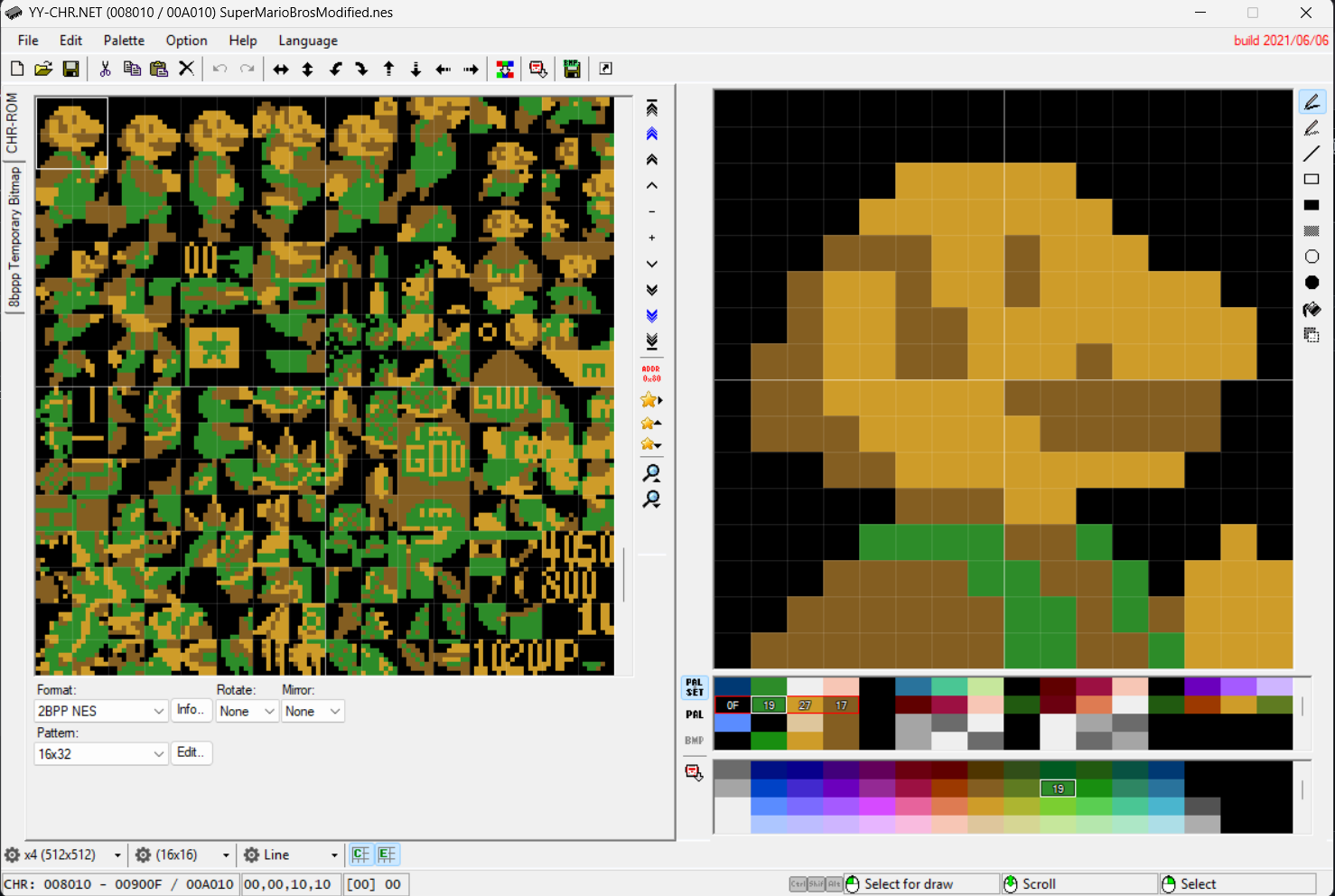Select the Flood Fill bucket tool

pos(1312,309)
